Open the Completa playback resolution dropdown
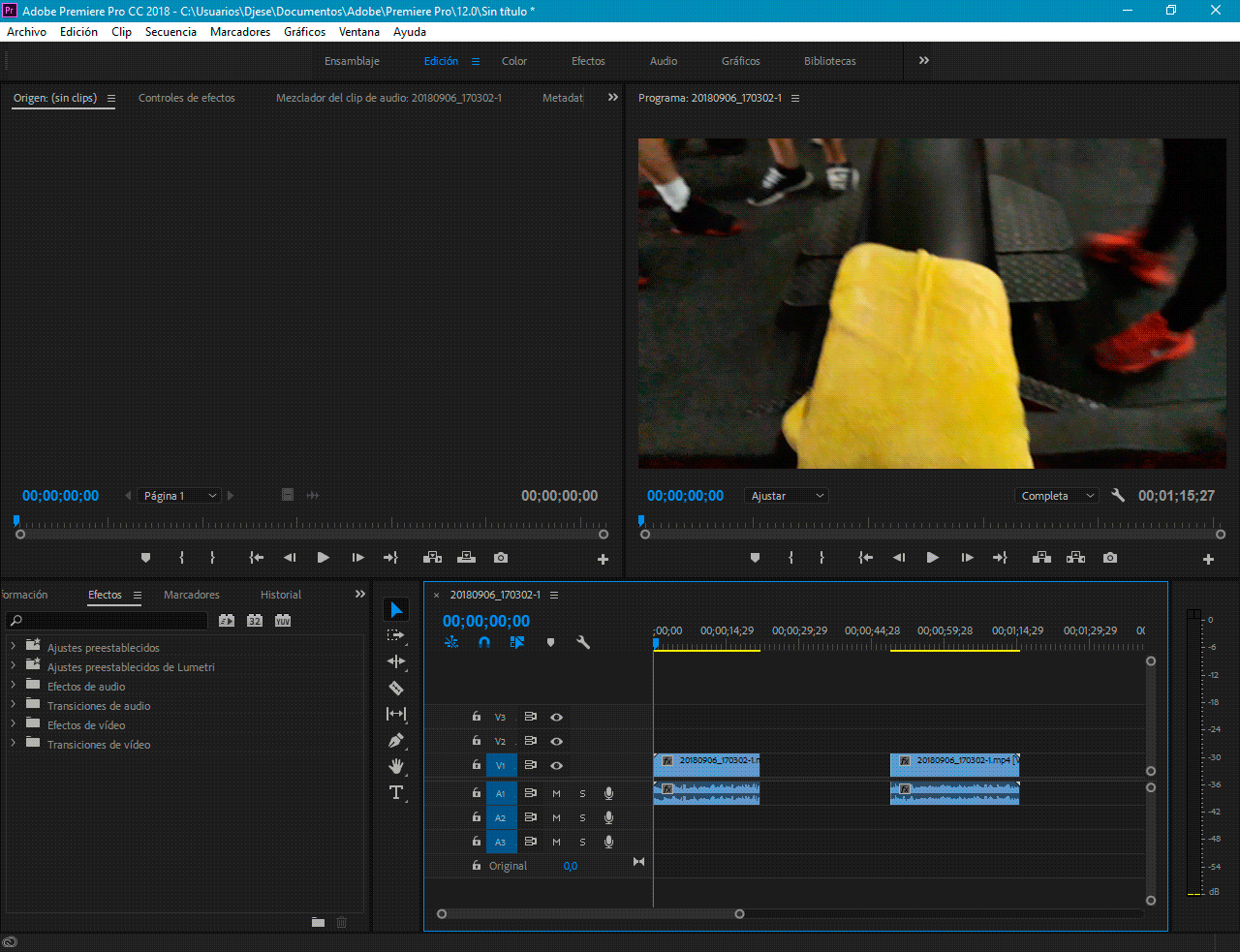The image size is (1240, 952). pyautogui.click(x=1056, y=496)
